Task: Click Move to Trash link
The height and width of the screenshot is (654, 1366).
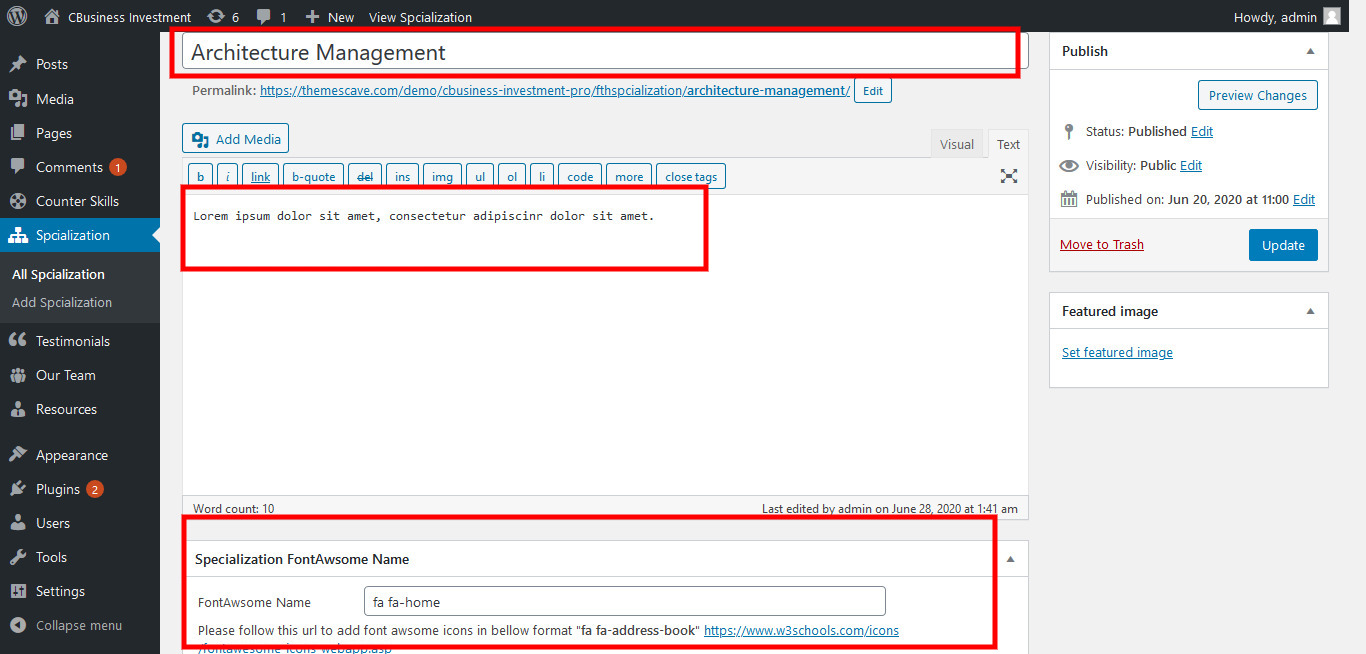Action: click(x=1102, y=244)
